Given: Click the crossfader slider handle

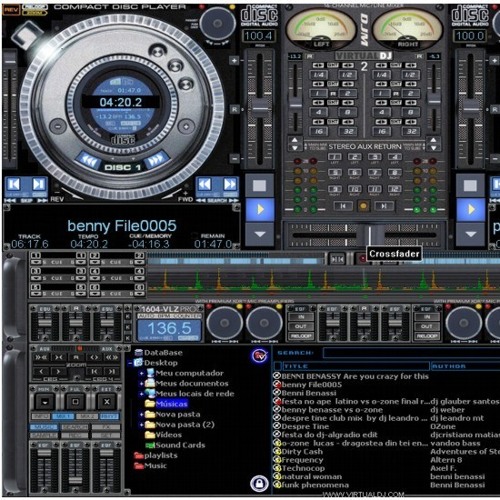Looking at the screenshot, I should click(370, 235).
